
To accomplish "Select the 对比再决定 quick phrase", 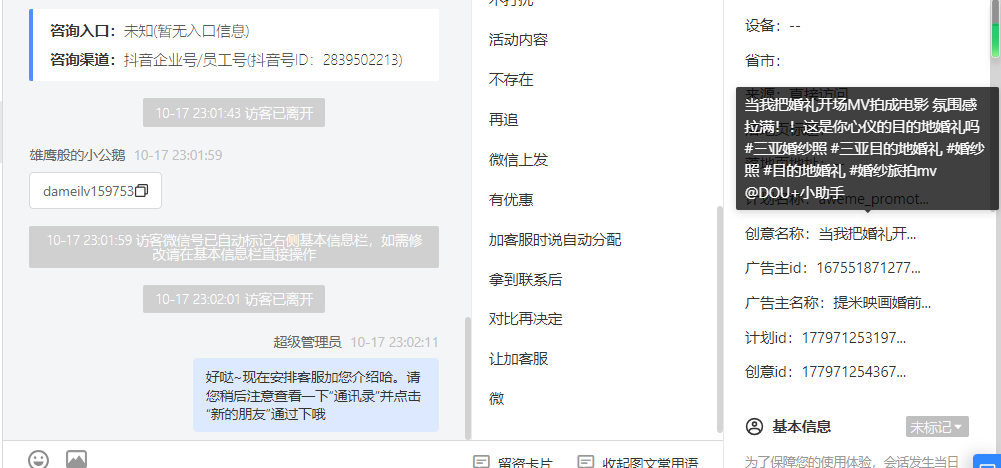I will click(525, 318).
